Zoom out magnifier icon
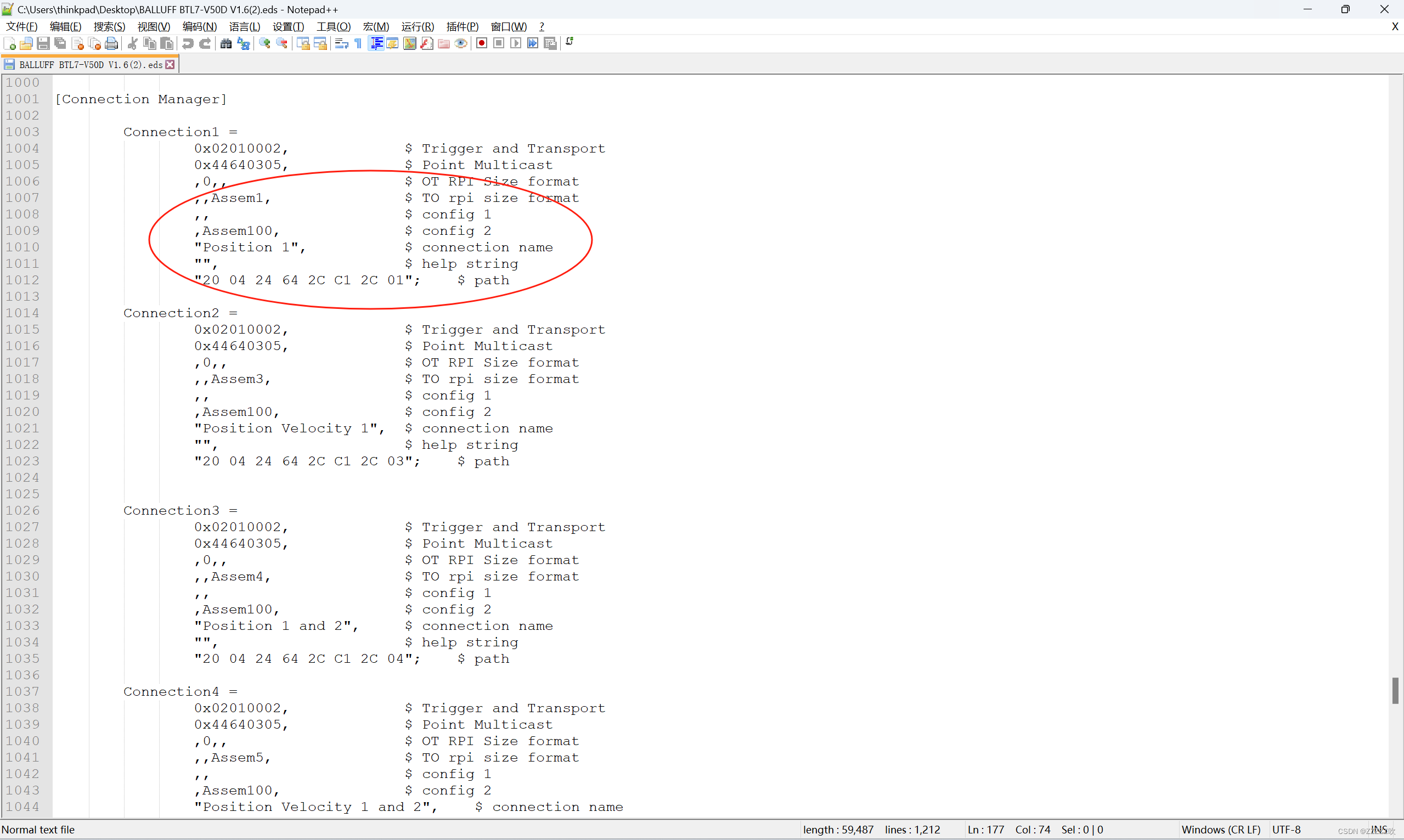 [x=281, y=43]
